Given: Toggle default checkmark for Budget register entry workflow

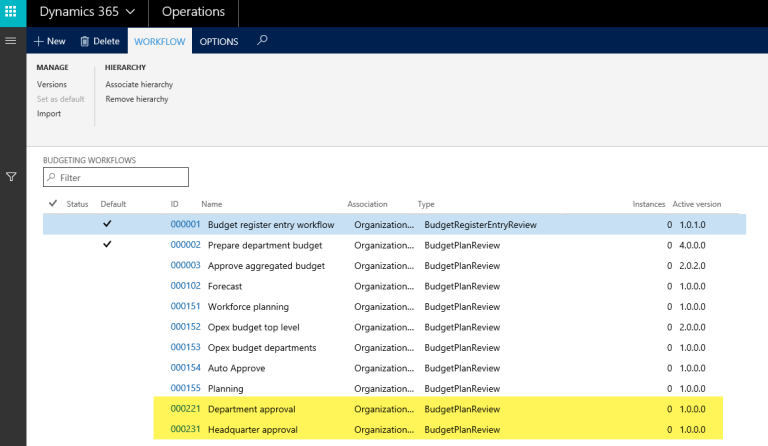Looking at the screenshot, I should click(x=107, y=225).
